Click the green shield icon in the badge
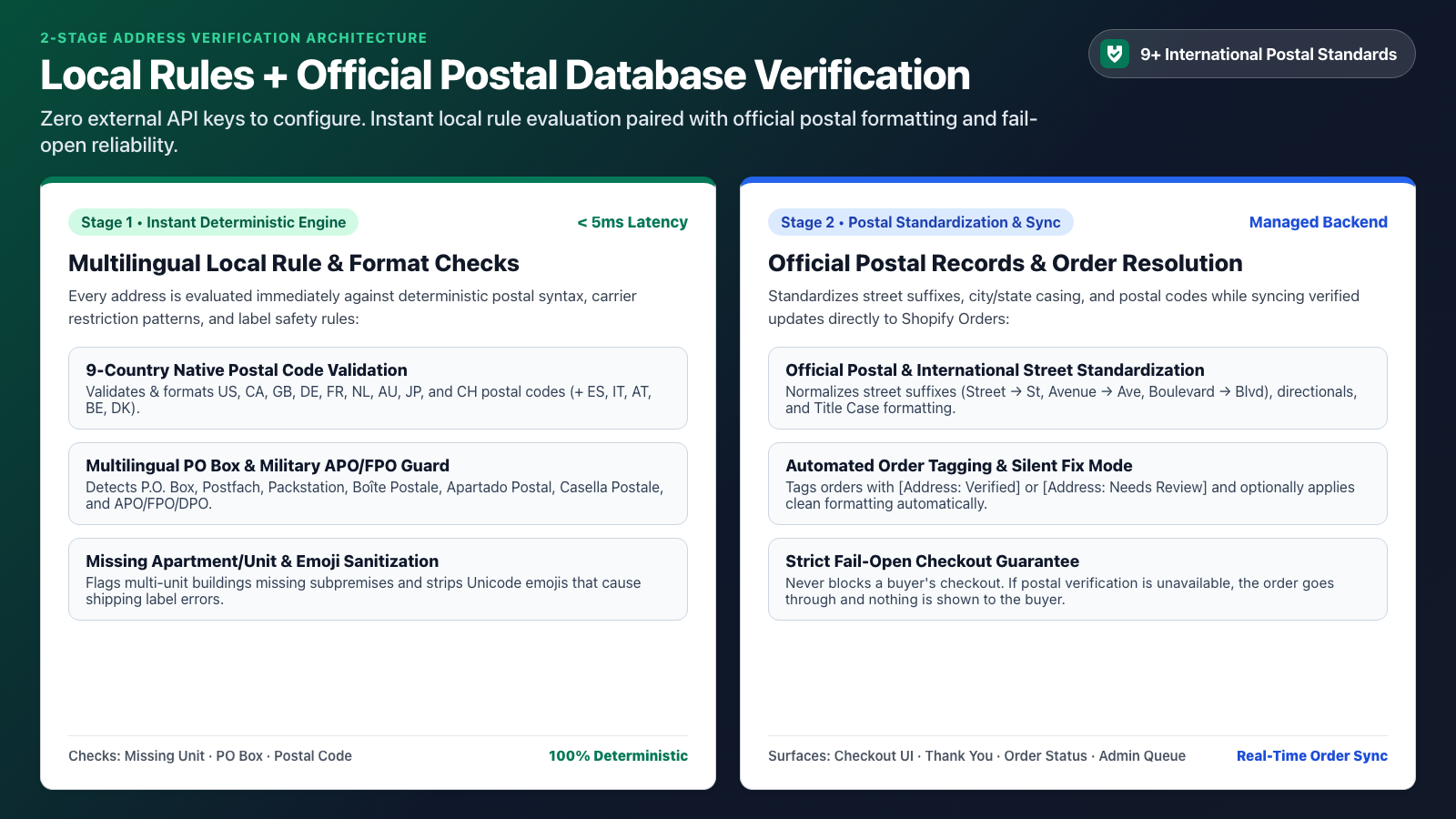Image resolution: width=1456 pixels, height=819 pixels. (x=1115, y=54)
